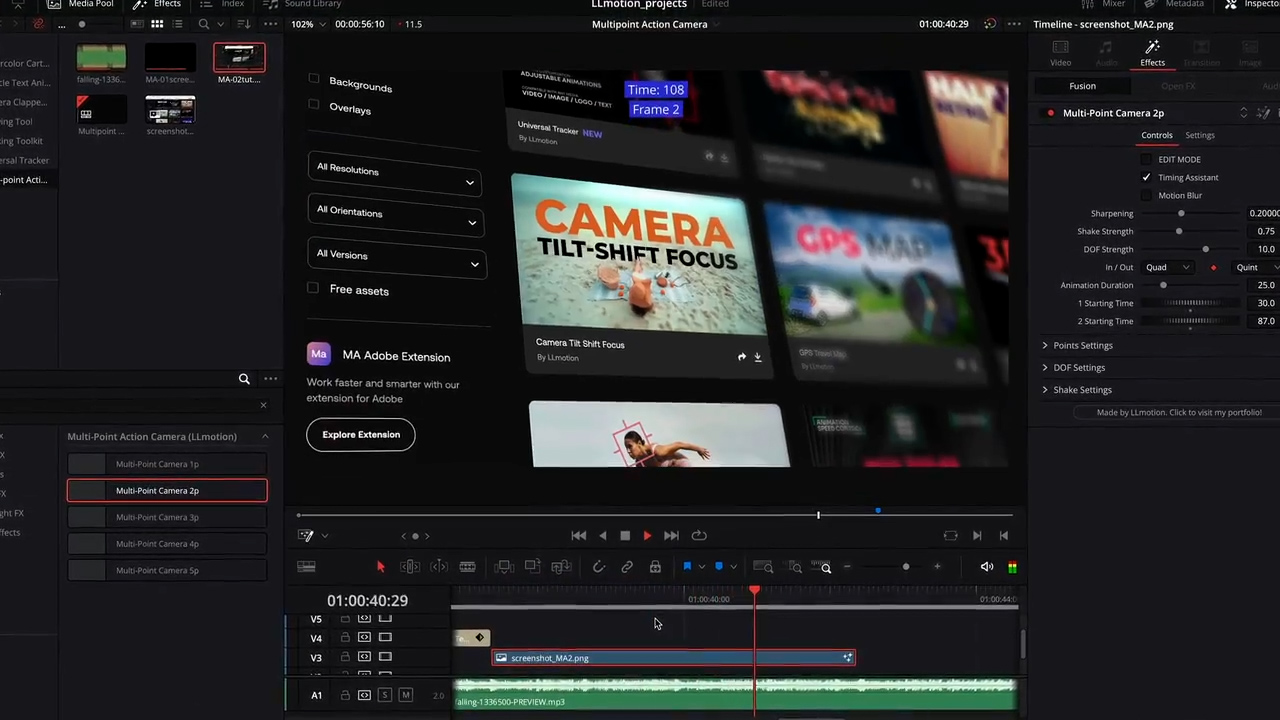Click the red keyframe diamond for In / Out
The image size is (1280, 720).
(x=1214, y=268)
